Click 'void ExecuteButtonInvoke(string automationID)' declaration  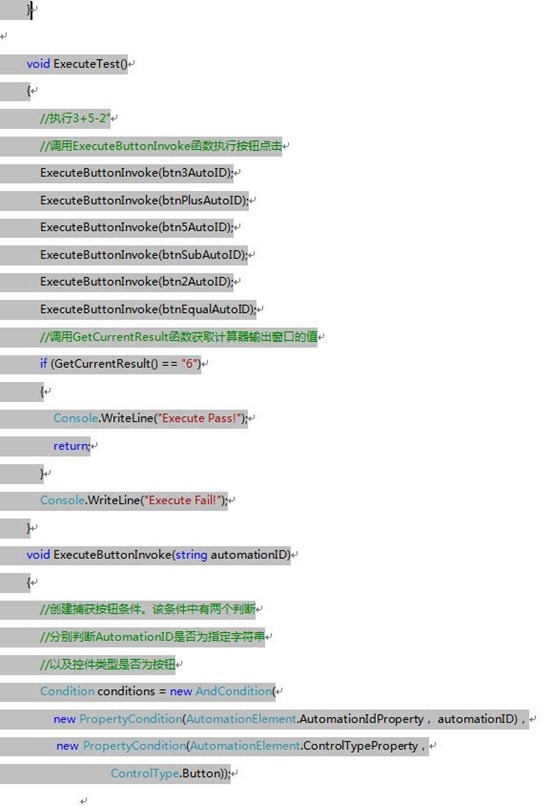(159, 555)
